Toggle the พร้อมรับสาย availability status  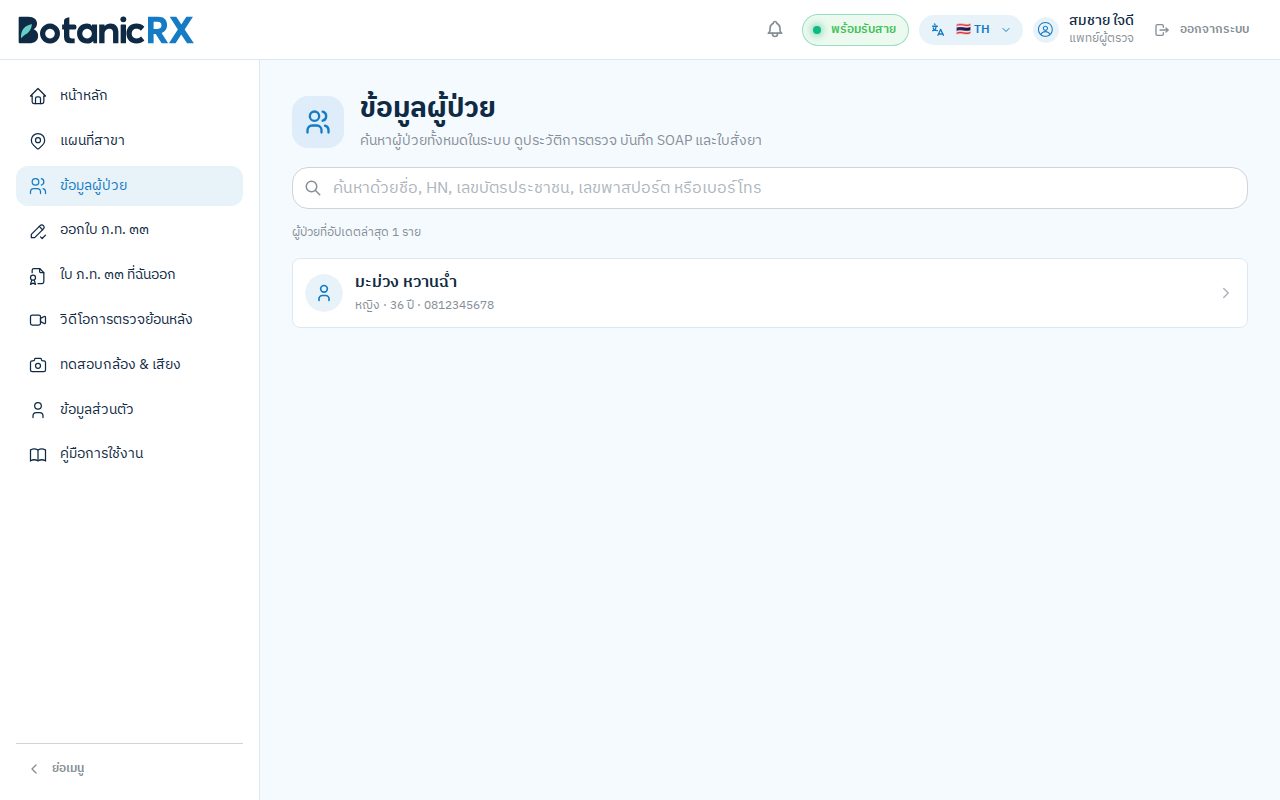(x=855, y=30)
